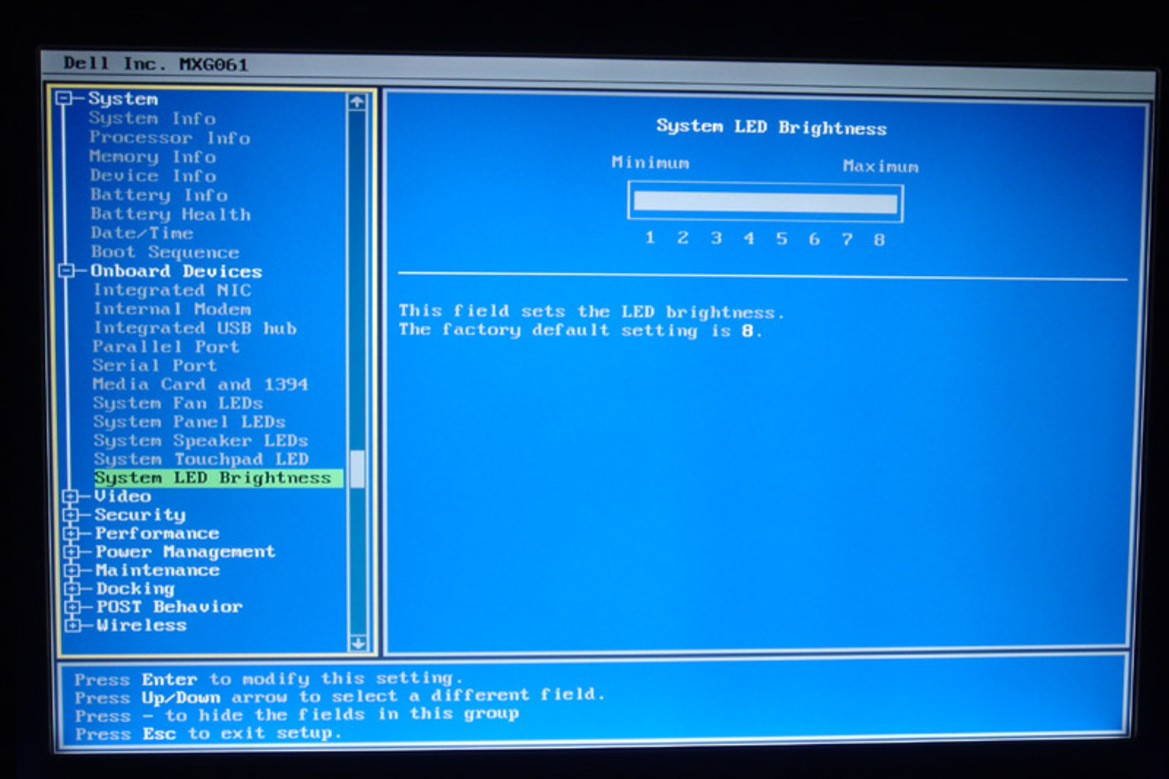The height and width of the screenshot is (779, 1169).
Task: Click the Onboard Devices group label
Action: (177, 271)
